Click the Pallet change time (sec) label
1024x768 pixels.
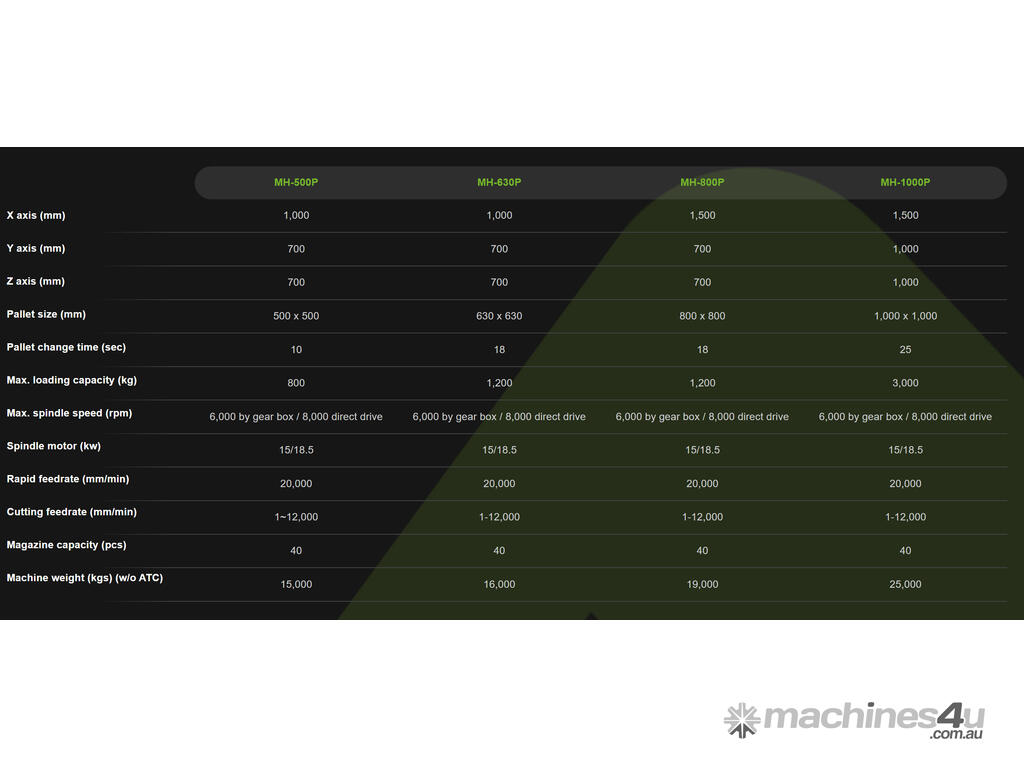pos(66,348)
